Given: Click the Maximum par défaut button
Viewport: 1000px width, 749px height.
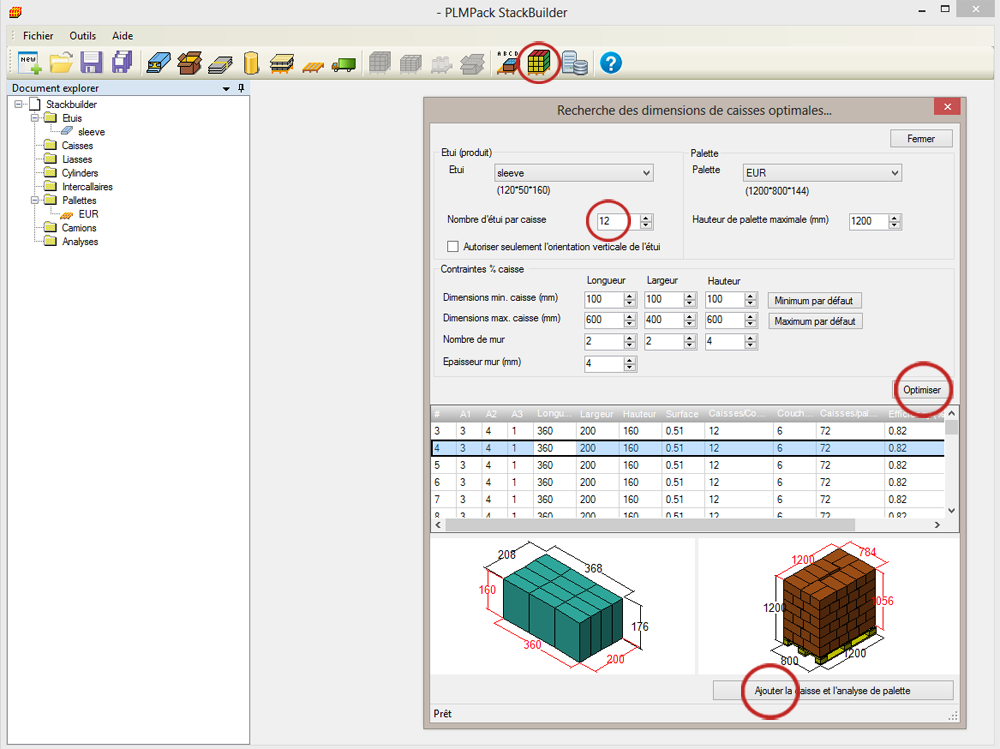Looking at the screenshot, I should click(815, 322).
